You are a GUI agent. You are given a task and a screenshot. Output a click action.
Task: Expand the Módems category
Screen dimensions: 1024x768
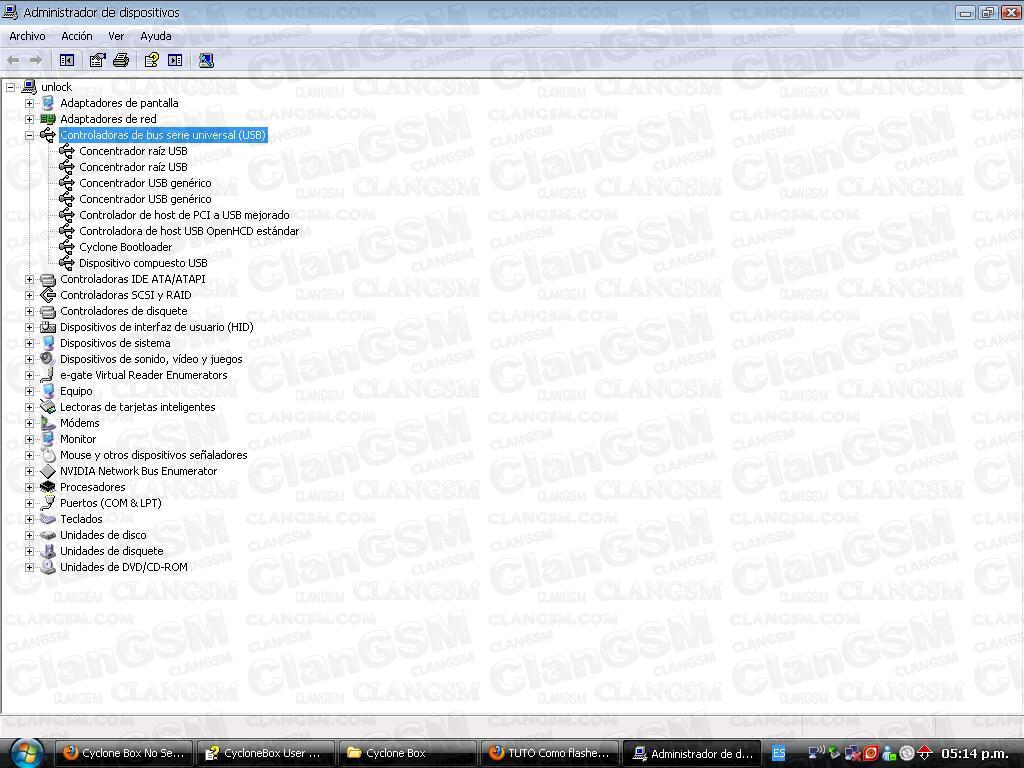coord(29,423)
